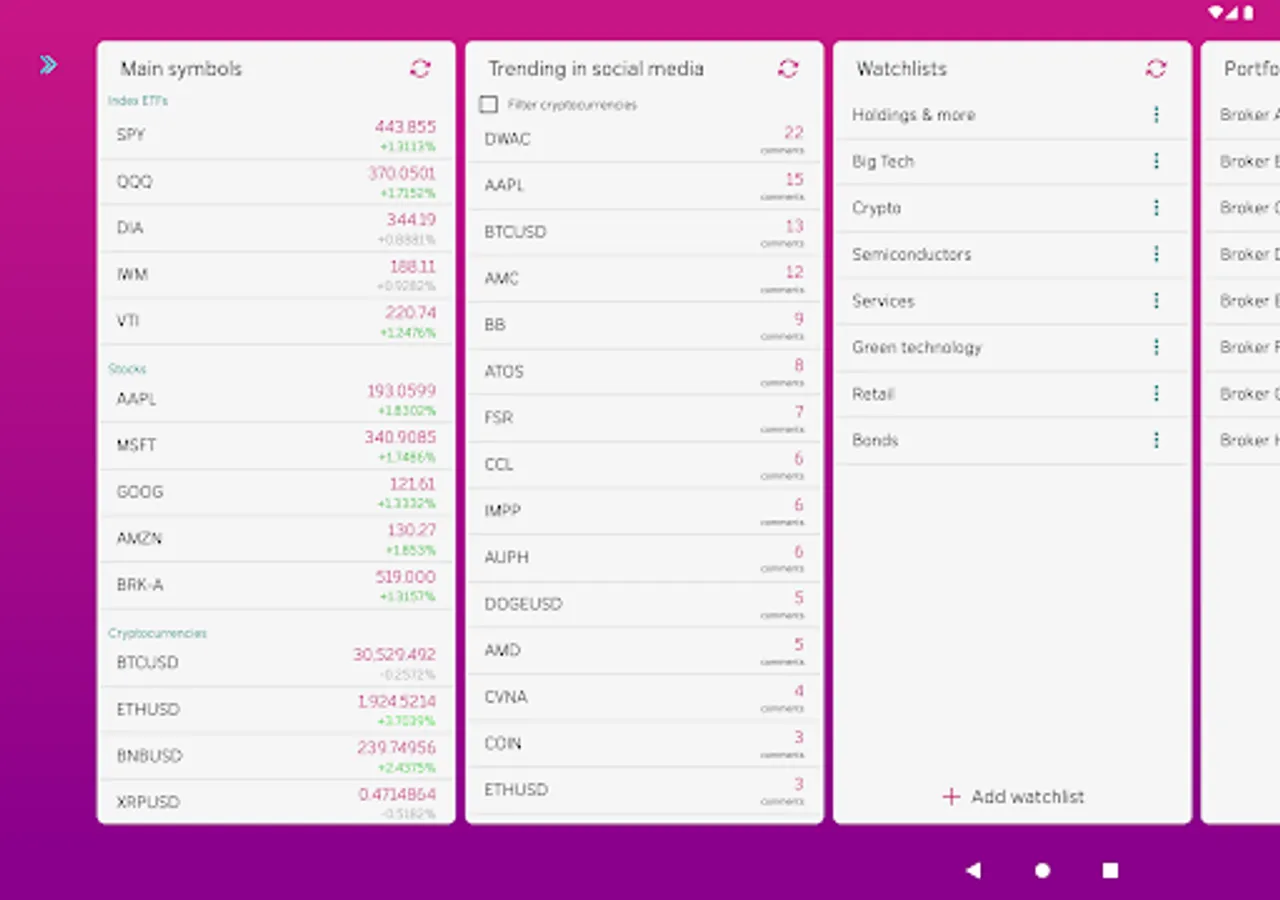This screenshot has height=900, width=1280.
Task: Open trending symbol CVNA
Action: [x=644, y=697]
